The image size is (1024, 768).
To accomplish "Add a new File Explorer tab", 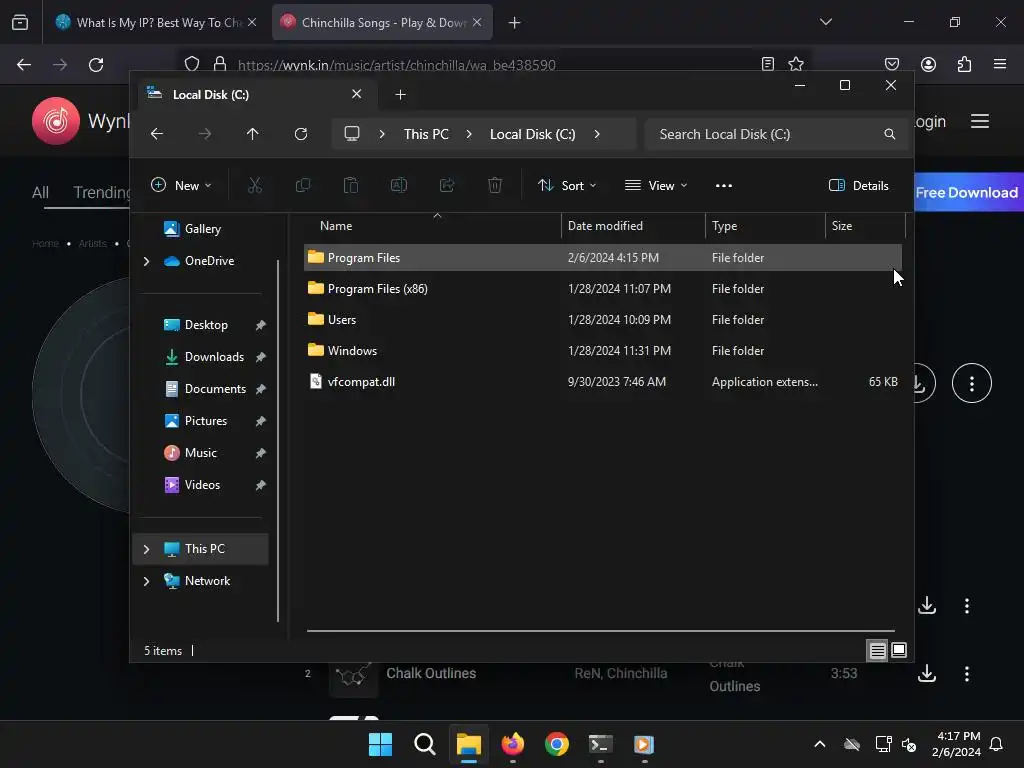I will 400,95.
